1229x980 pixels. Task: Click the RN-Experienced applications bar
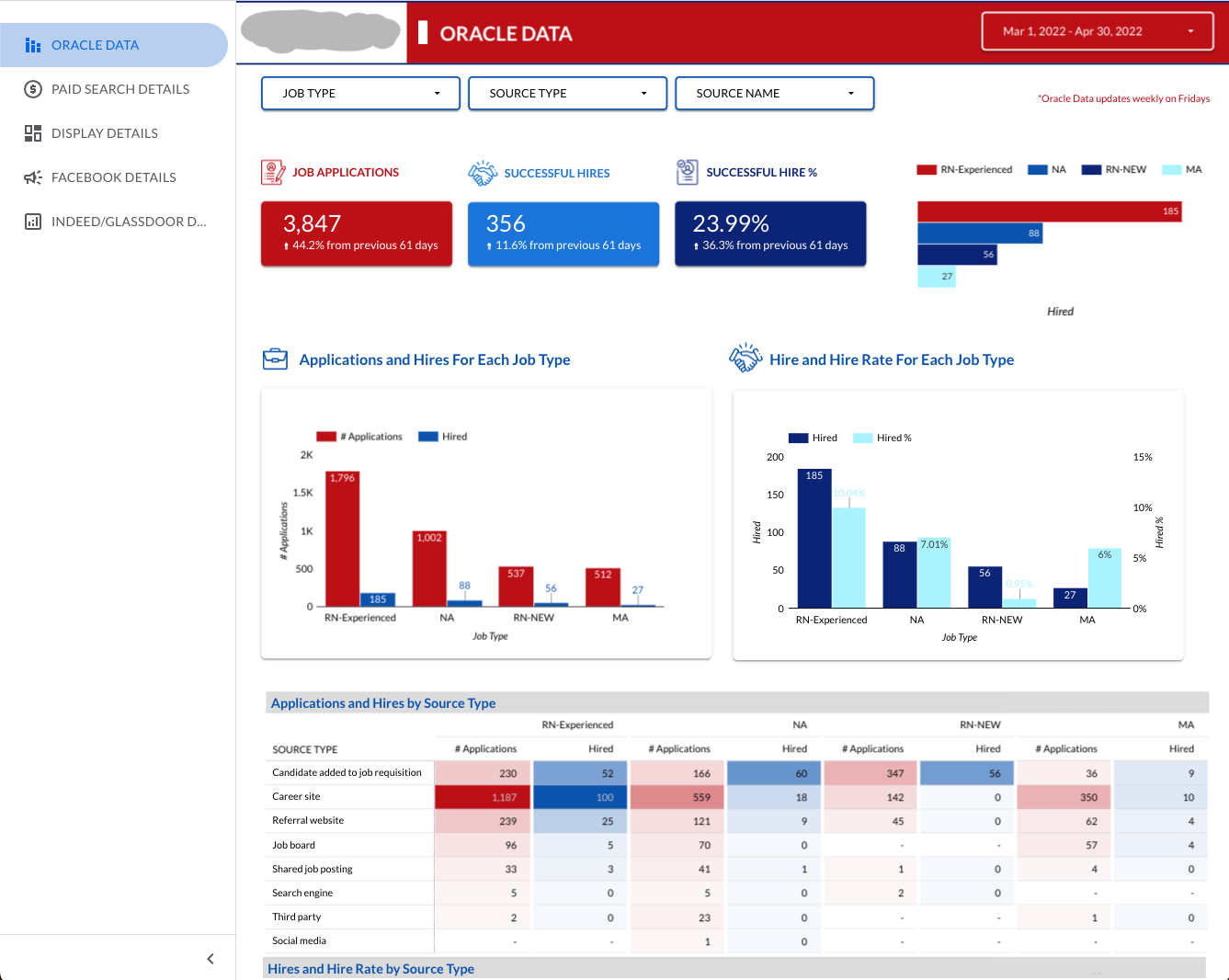coord(344,539)
